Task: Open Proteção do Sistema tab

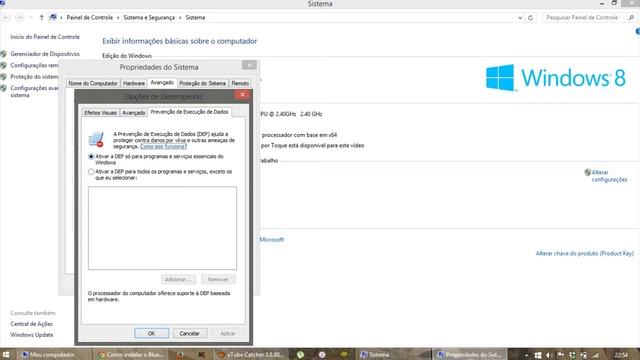Action: tap(202, 83)
